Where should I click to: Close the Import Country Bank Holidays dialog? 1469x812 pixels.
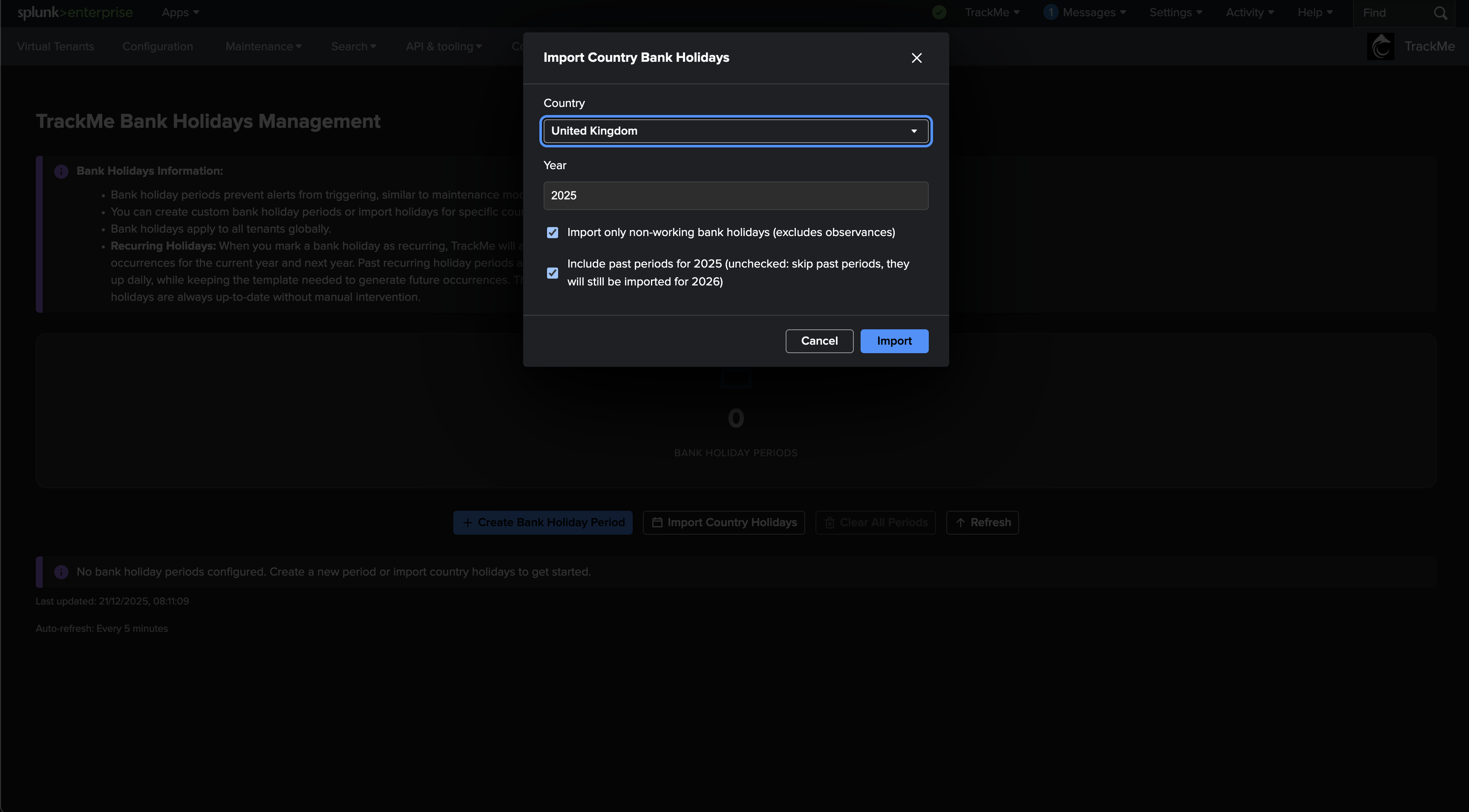coord(916,58)
